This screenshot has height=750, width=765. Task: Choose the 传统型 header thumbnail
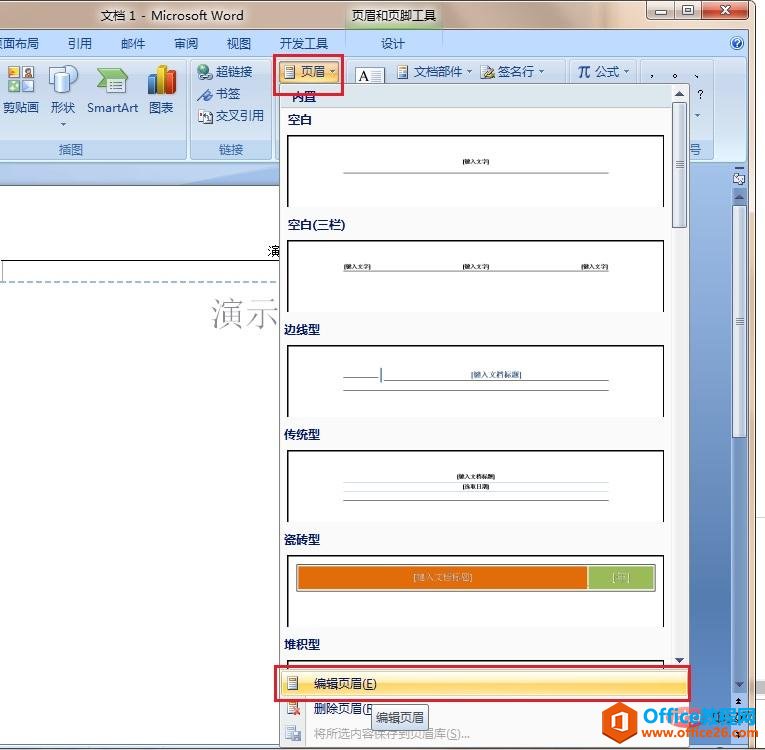click(476, 486)
